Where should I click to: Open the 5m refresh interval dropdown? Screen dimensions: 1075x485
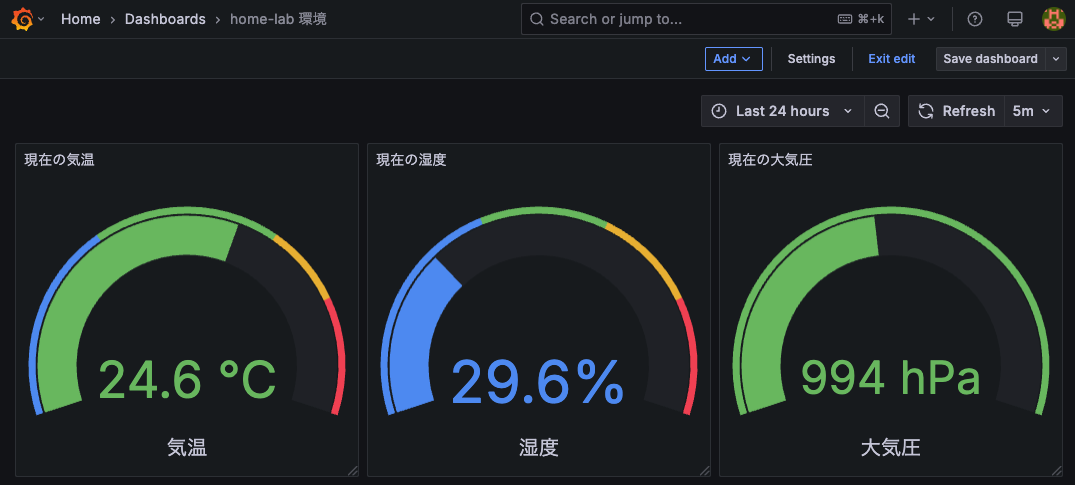click(x=1032, y=111)
